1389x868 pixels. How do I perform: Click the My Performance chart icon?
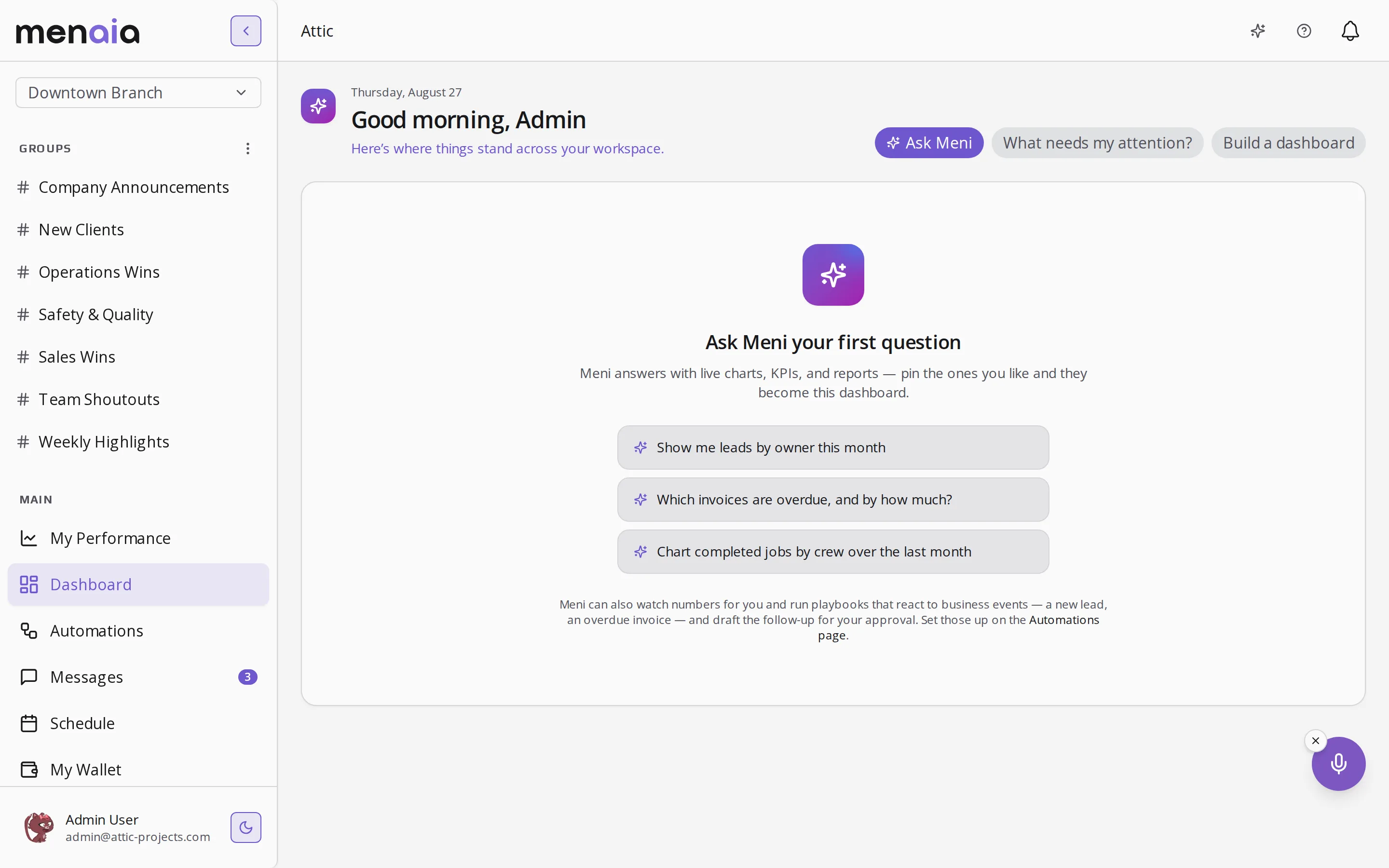[29, 538]
